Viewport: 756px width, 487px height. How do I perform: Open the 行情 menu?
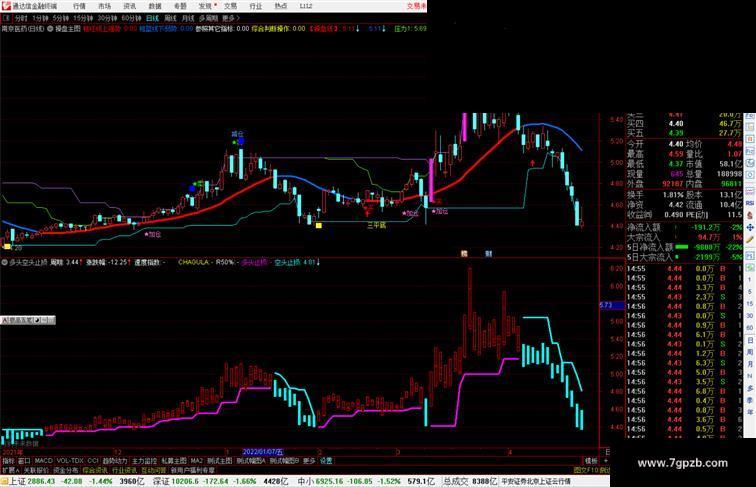click(x=80, y=6)
